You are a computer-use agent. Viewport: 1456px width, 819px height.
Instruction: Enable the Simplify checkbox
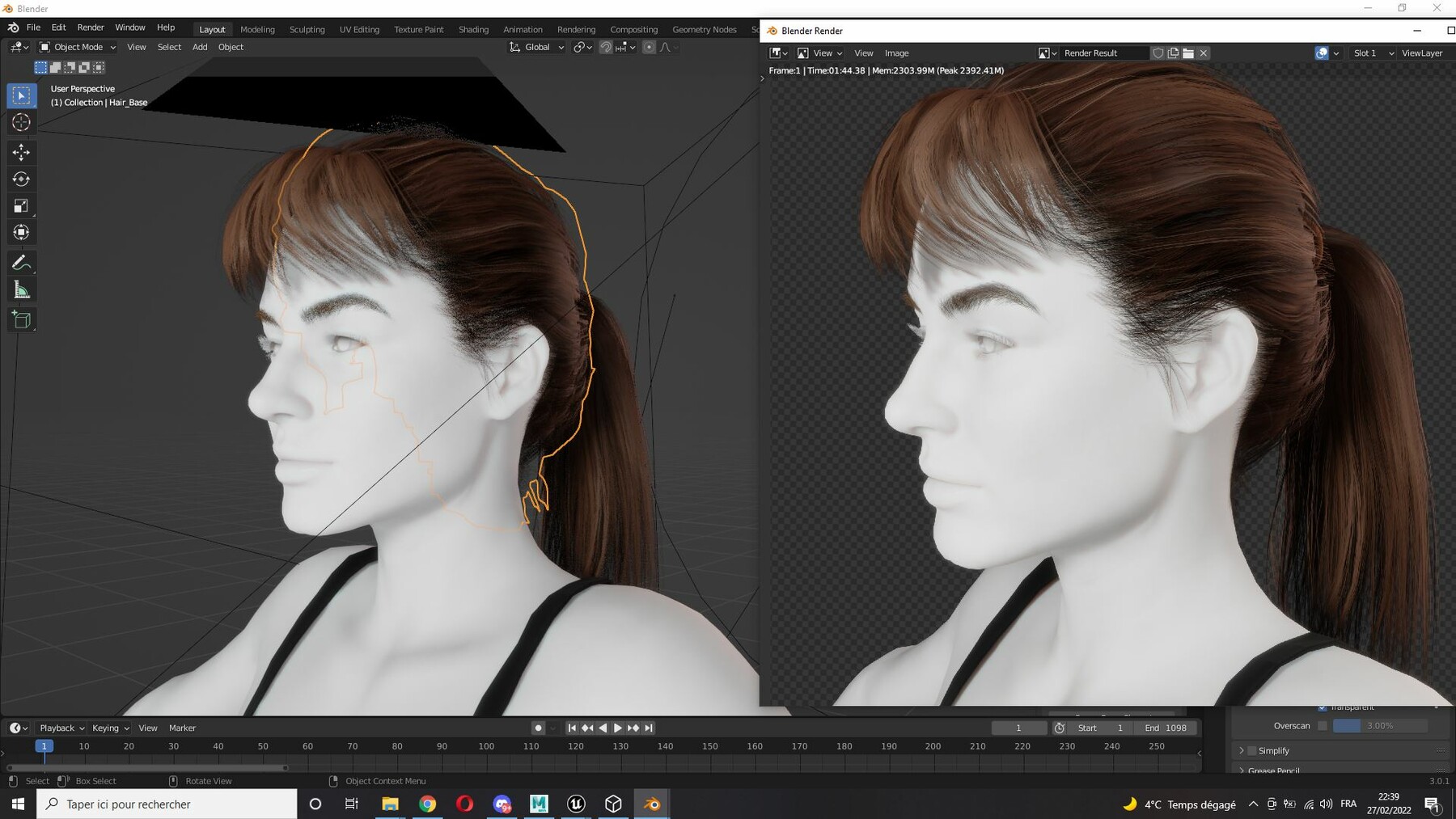tap(1252, 750)
